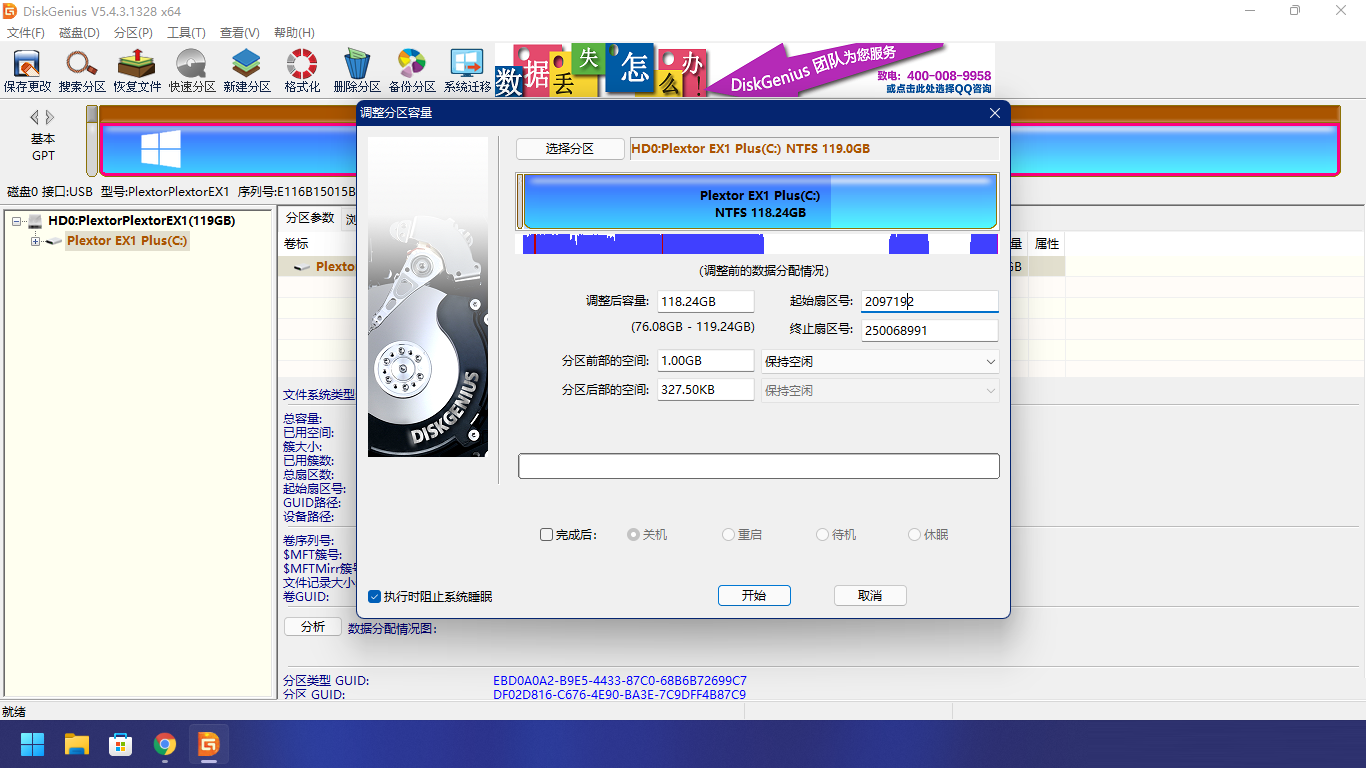The height and width of the screenshot is (768, 1366).
Task: Open Google Chrome from the taskbar
Action: (165, 744)
